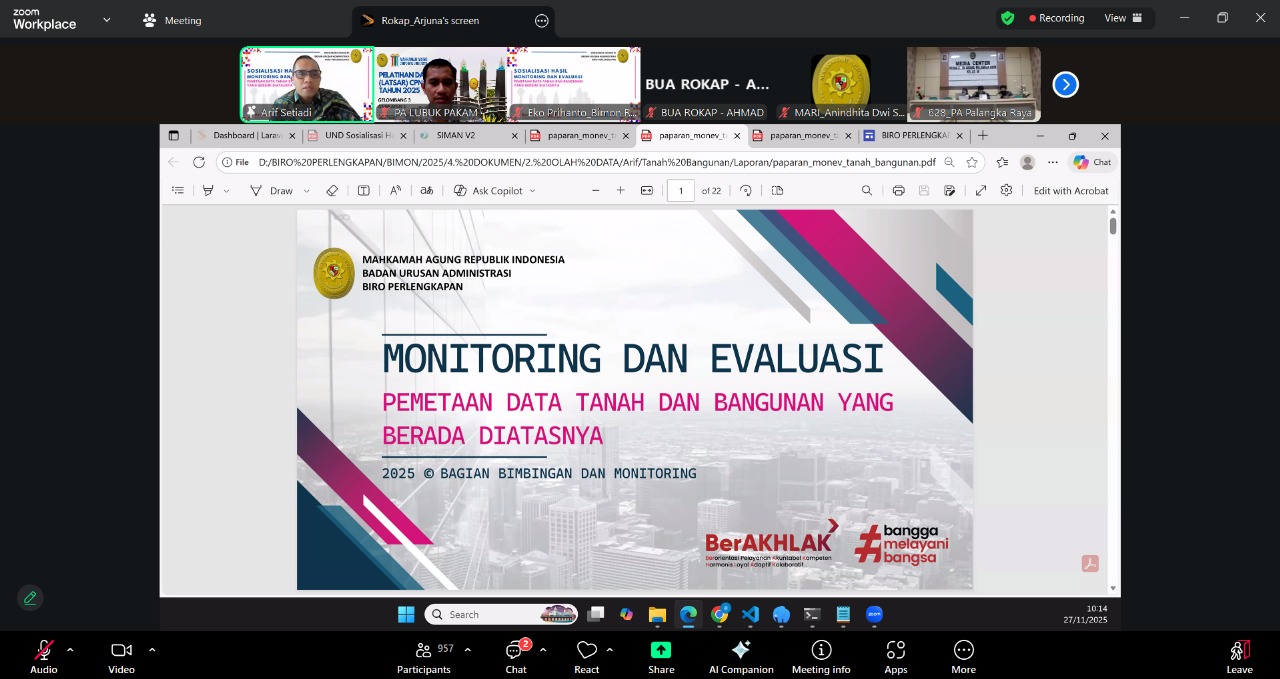Open the Chat panel
The width and height of the screenshot is (1280, 679).
(x=516, y=656)
